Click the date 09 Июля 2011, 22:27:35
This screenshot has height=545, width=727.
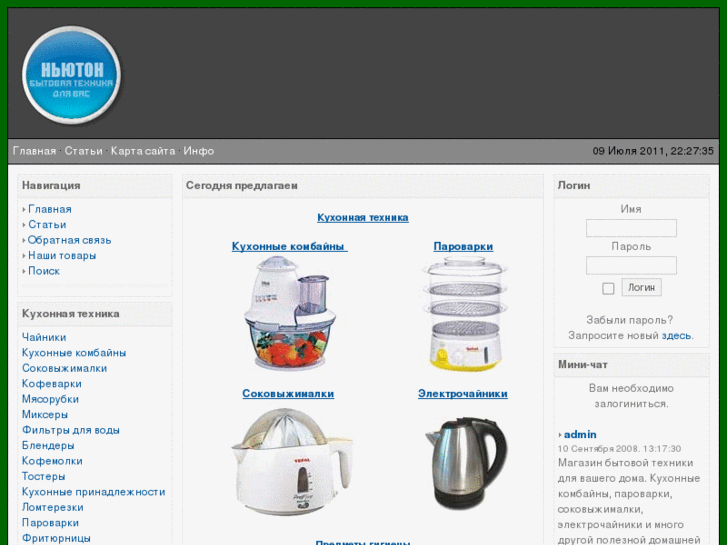click(653, 151)
